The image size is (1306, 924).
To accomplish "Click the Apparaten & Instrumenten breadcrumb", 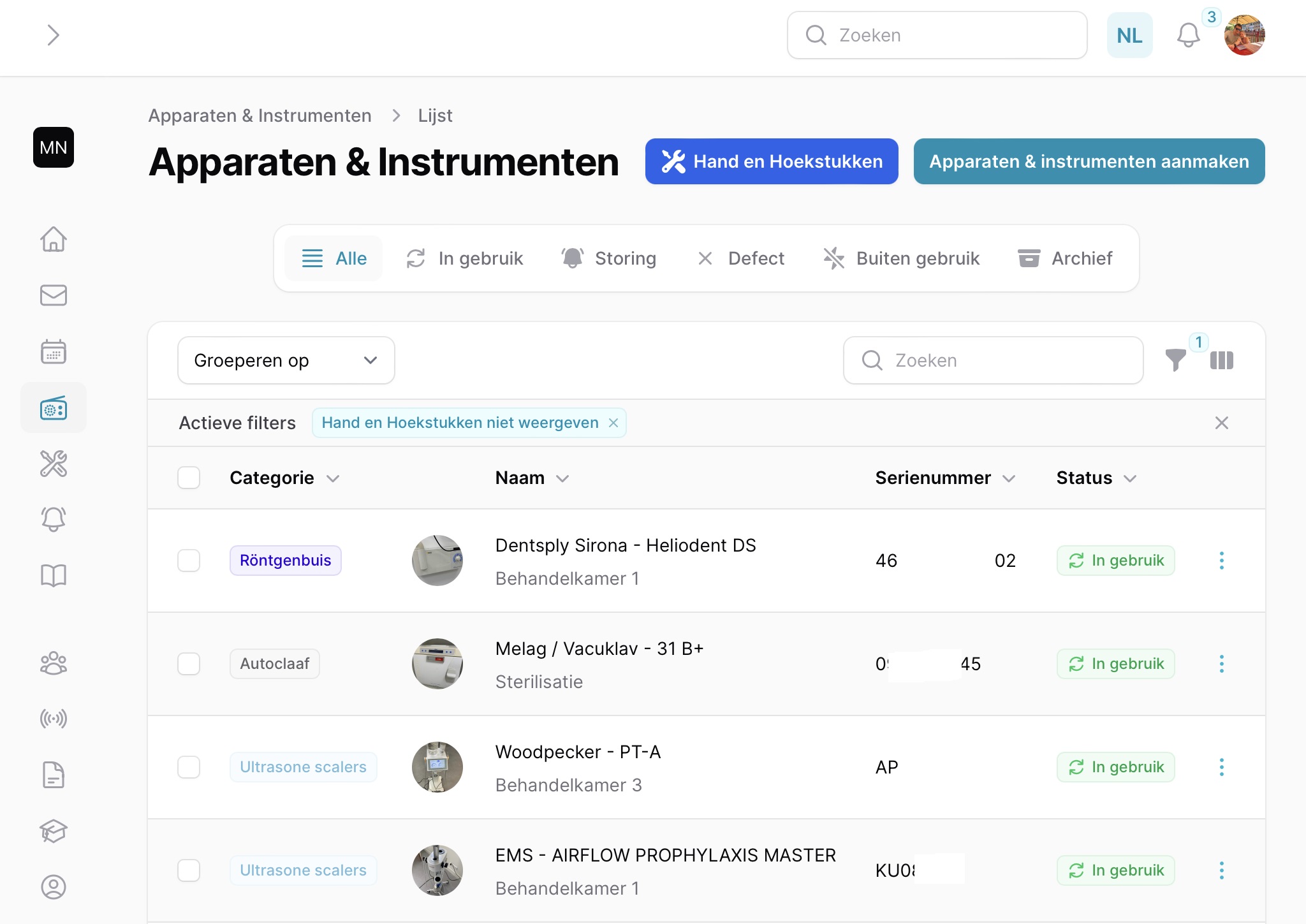I will point(260,115).
